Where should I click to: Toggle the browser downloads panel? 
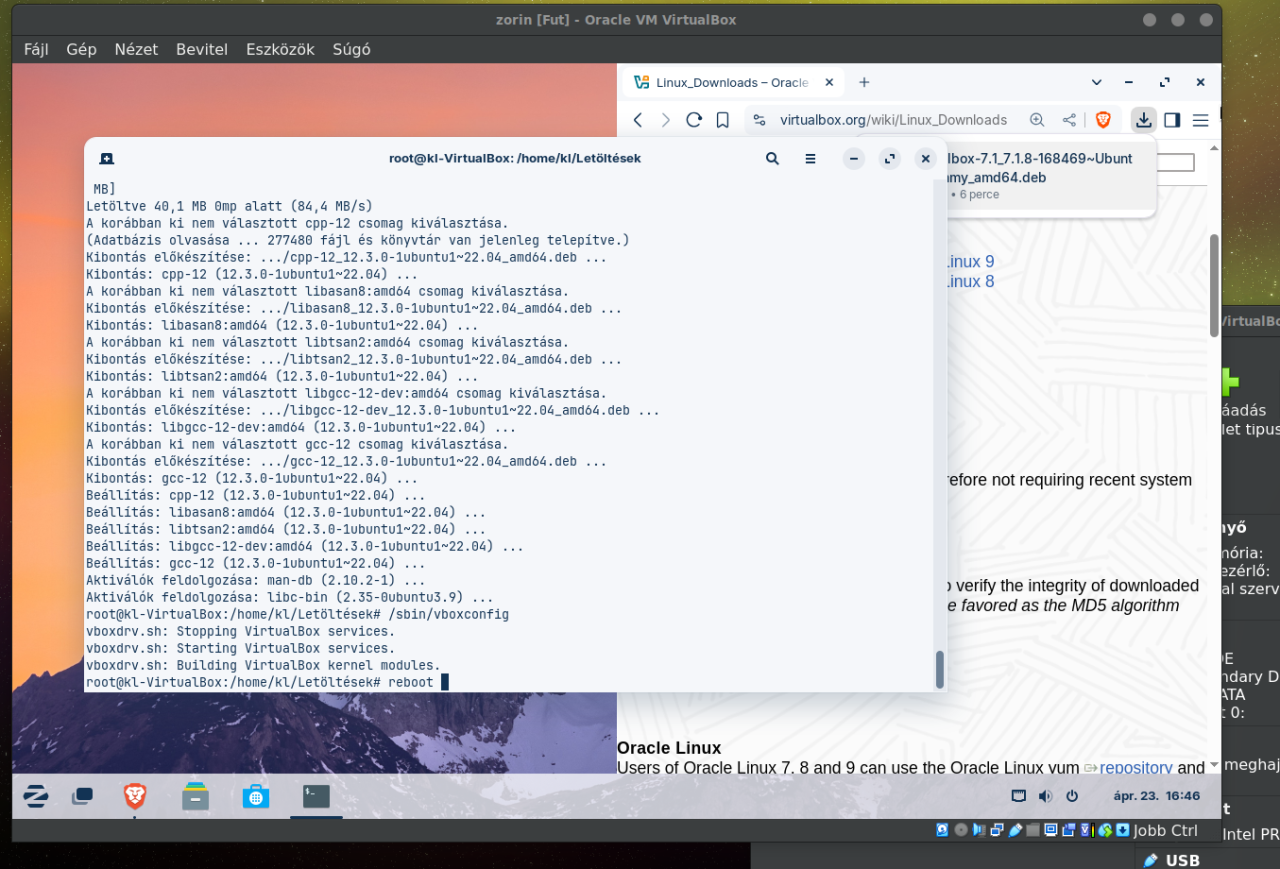1143,120
